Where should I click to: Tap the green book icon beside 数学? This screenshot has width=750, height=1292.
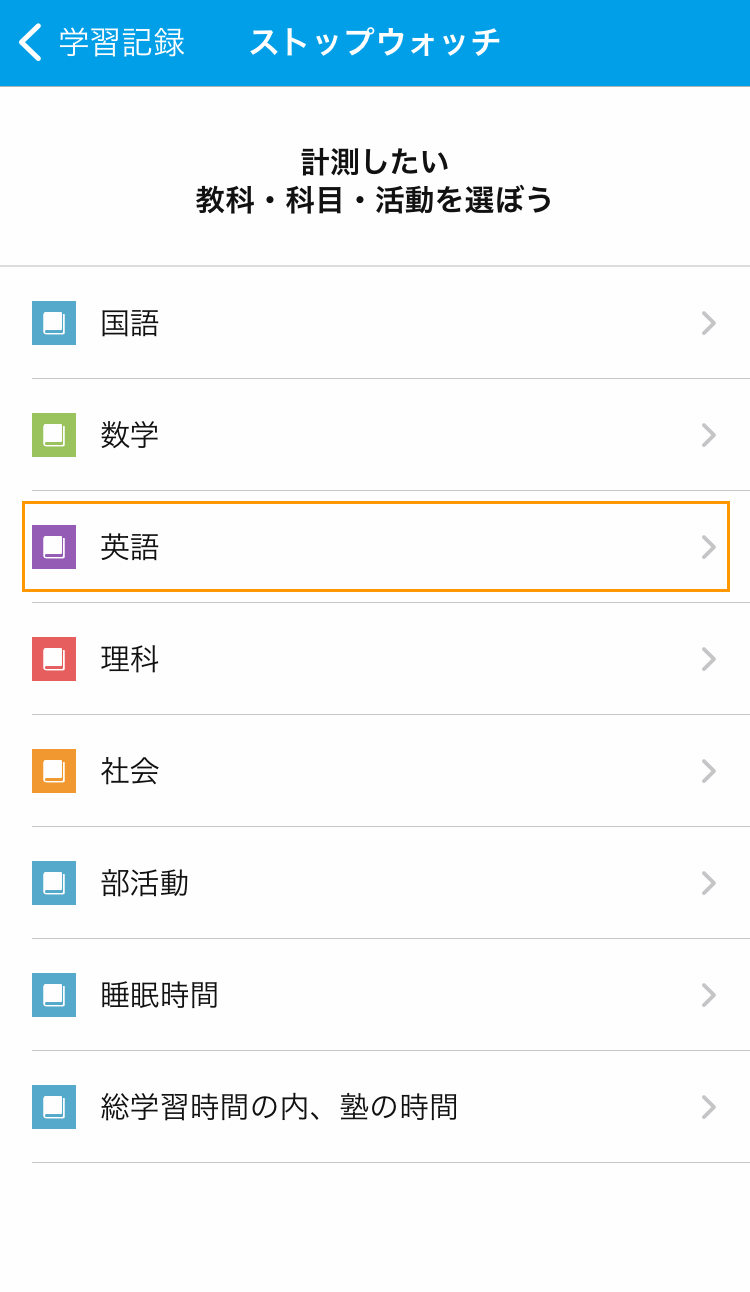point(54,435)
